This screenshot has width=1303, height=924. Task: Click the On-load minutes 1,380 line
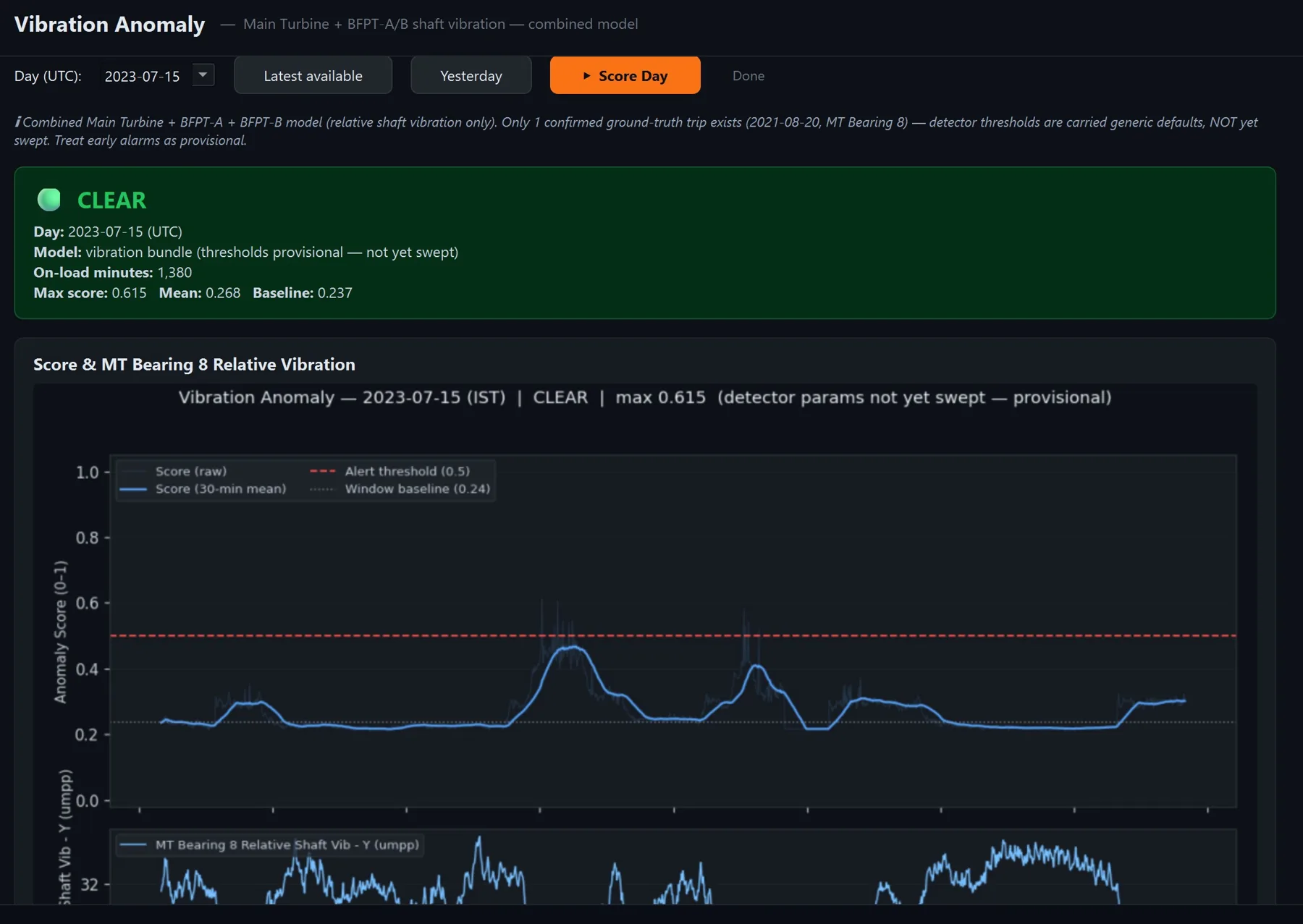pyautogui.click(x=113, y=273)
